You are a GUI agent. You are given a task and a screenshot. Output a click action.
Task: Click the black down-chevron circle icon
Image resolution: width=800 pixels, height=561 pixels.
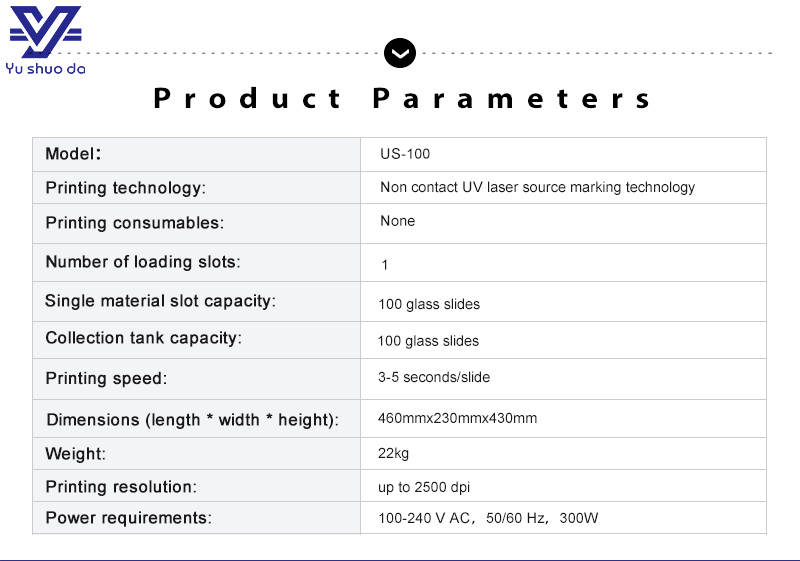[400, 52]
